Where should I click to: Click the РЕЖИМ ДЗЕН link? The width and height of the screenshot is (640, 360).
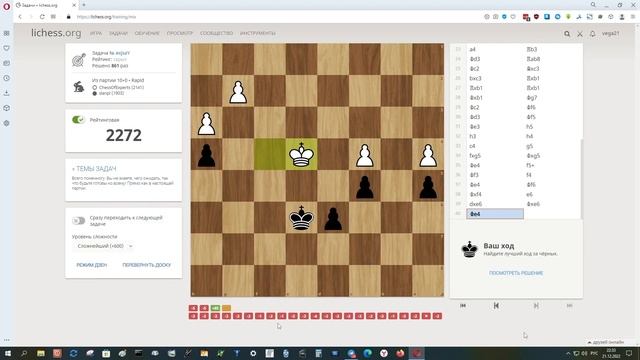pos(91,265)
